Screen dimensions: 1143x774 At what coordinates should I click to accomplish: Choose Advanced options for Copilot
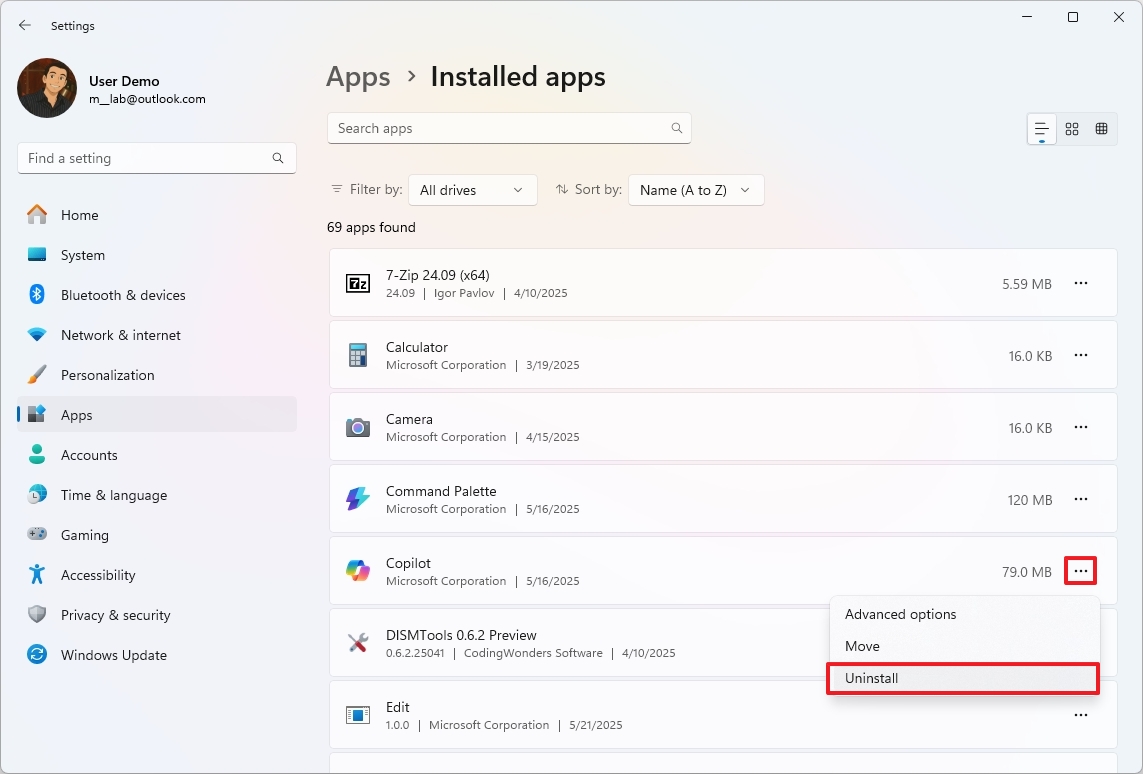[899, 614]
